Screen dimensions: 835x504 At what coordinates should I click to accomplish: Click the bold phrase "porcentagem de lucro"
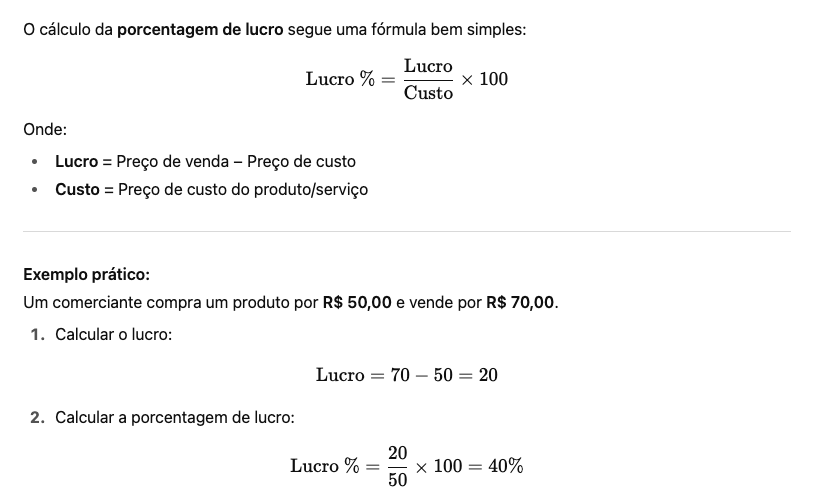coord(200,29)
